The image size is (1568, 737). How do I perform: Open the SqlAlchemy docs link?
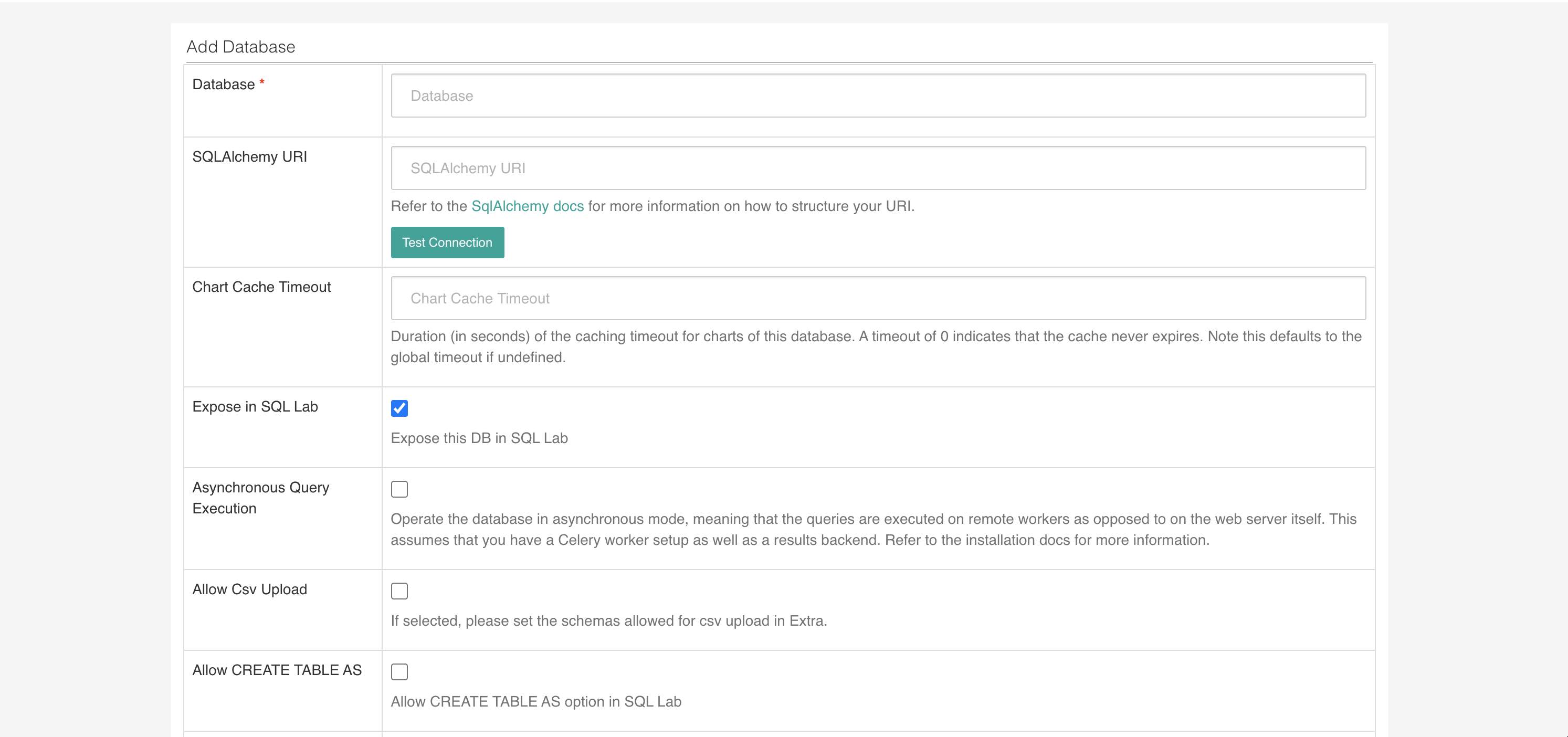[x=527, y=206]
